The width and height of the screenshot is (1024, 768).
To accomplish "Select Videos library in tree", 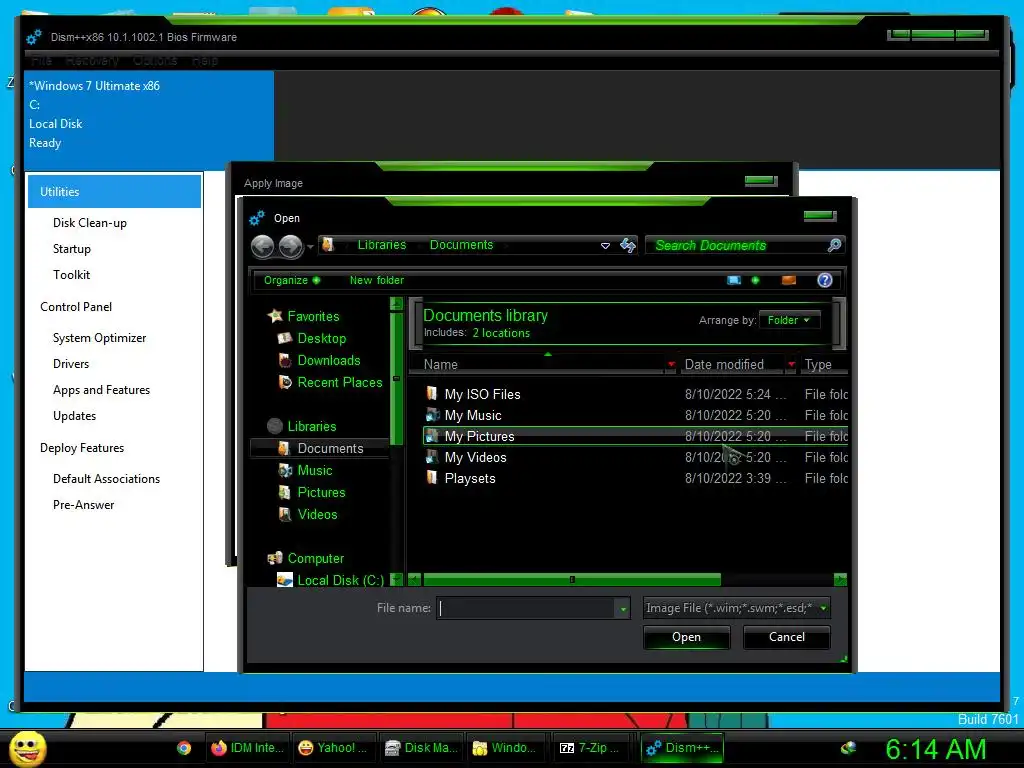I will tap(317, 515).
